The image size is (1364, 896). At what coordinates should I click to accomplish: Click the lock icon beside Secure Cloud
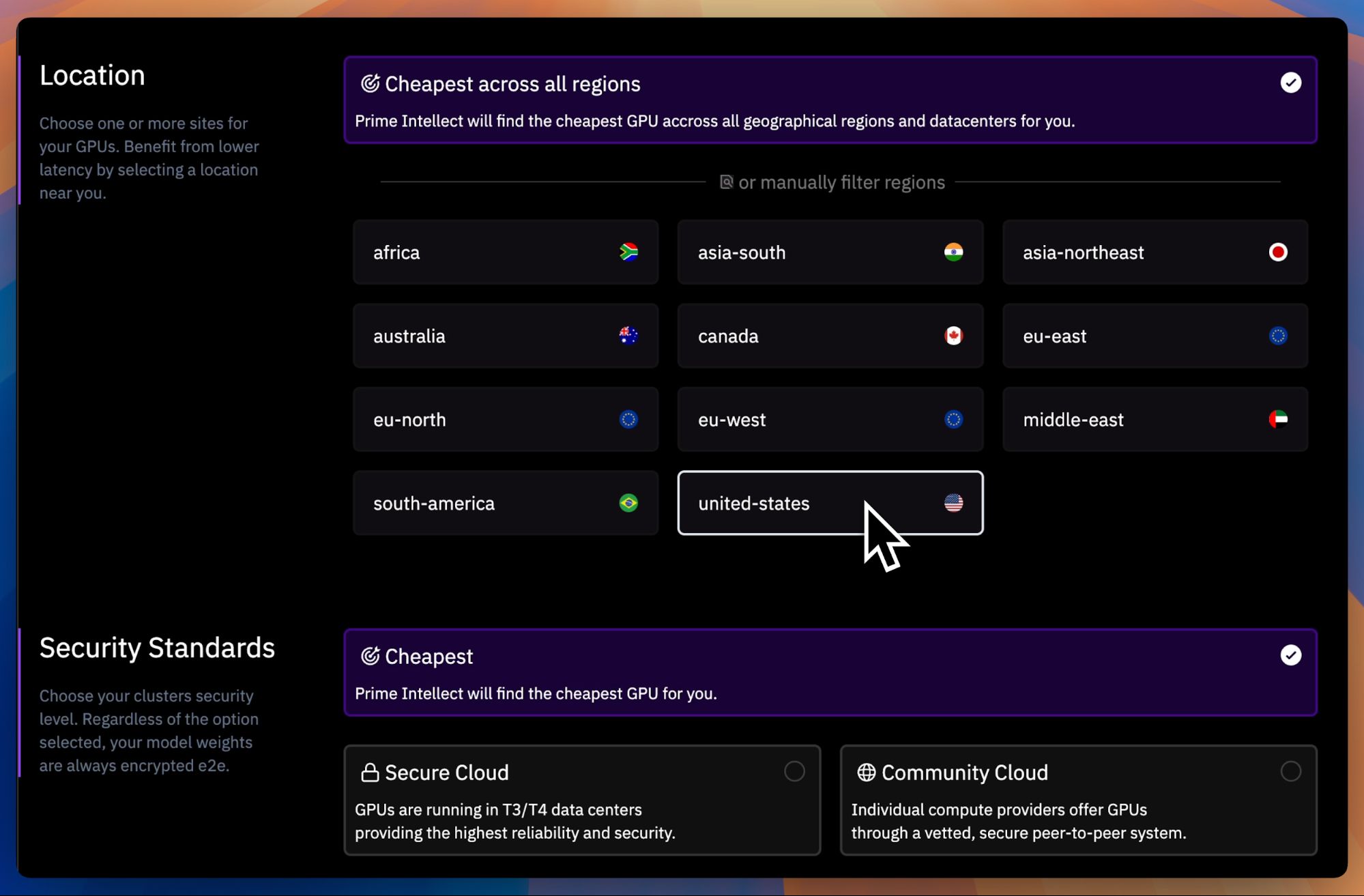(370, 772)
